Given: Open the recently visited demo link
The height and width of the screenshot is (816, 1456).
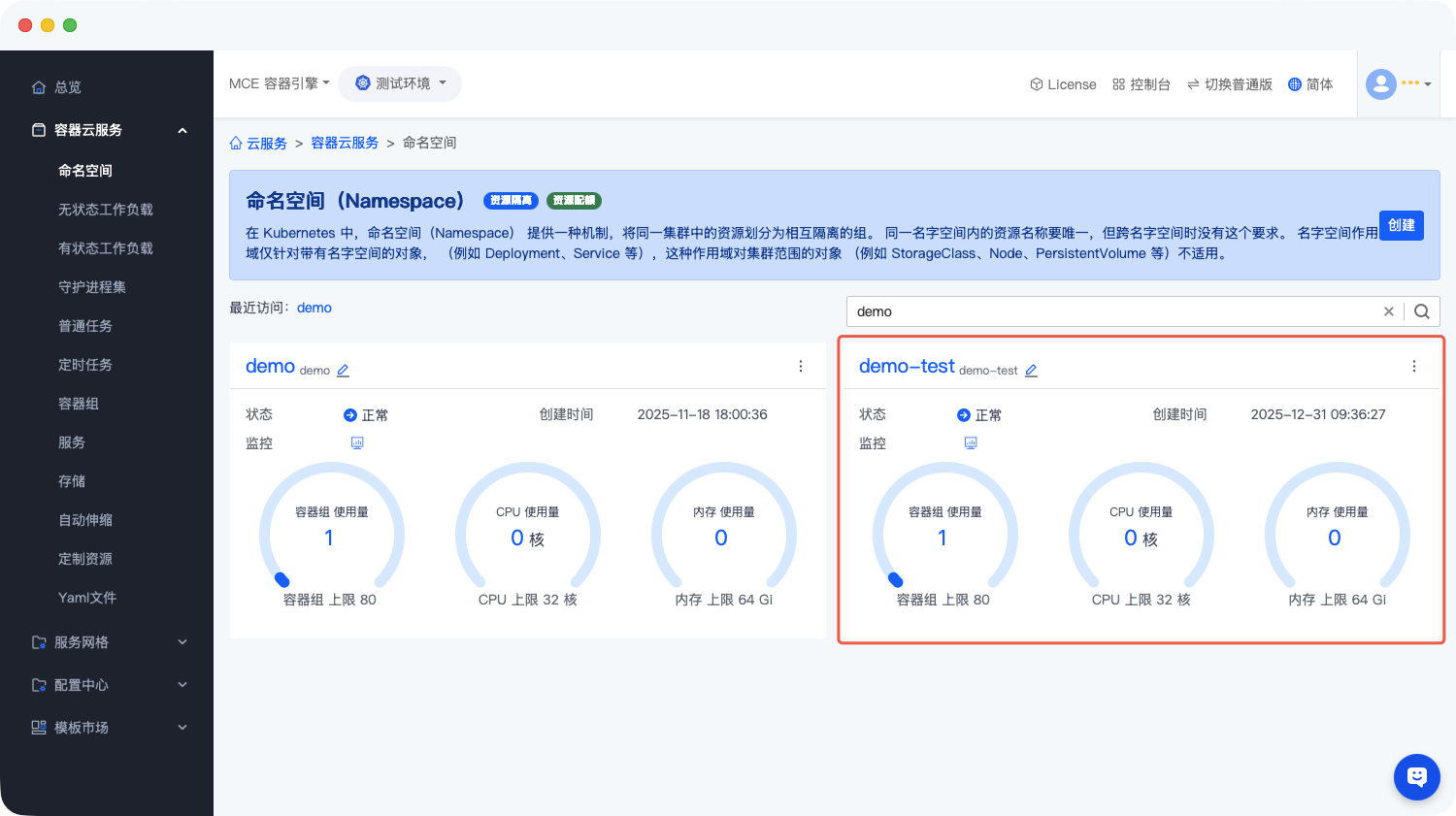Looking at the screenshot, I should tap(314, 308).
